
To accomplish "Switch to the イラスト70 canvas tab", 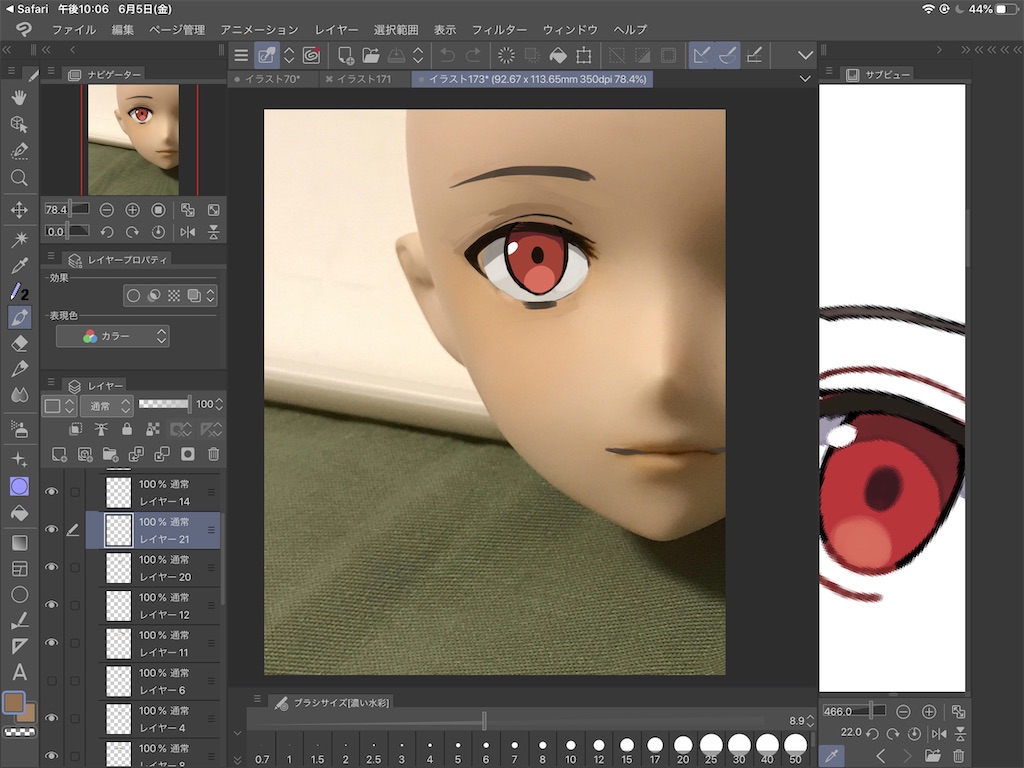I will [x=273, y=79].
